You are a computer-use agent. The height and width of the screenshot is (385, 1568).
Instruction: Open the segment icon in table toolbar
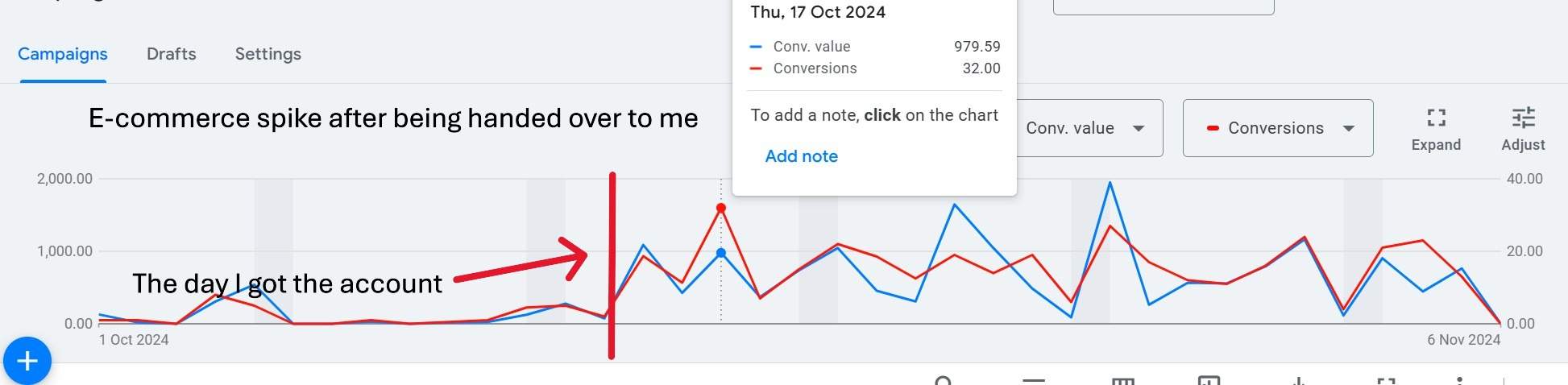[x=1034, y=380]
